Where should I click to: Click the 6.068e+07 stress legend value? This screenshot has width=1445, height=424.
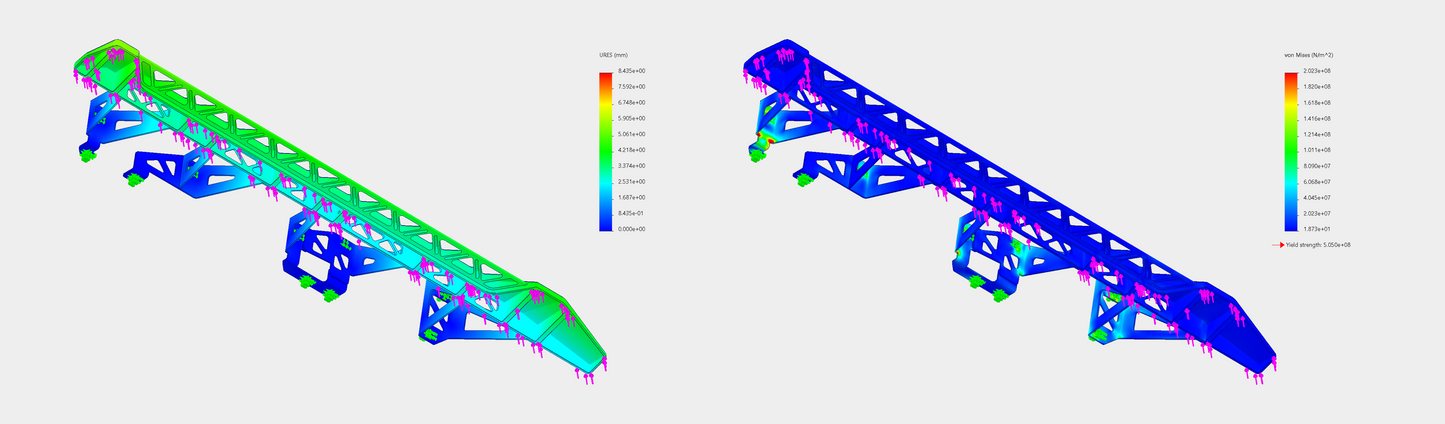click(x=1316, y=182)
